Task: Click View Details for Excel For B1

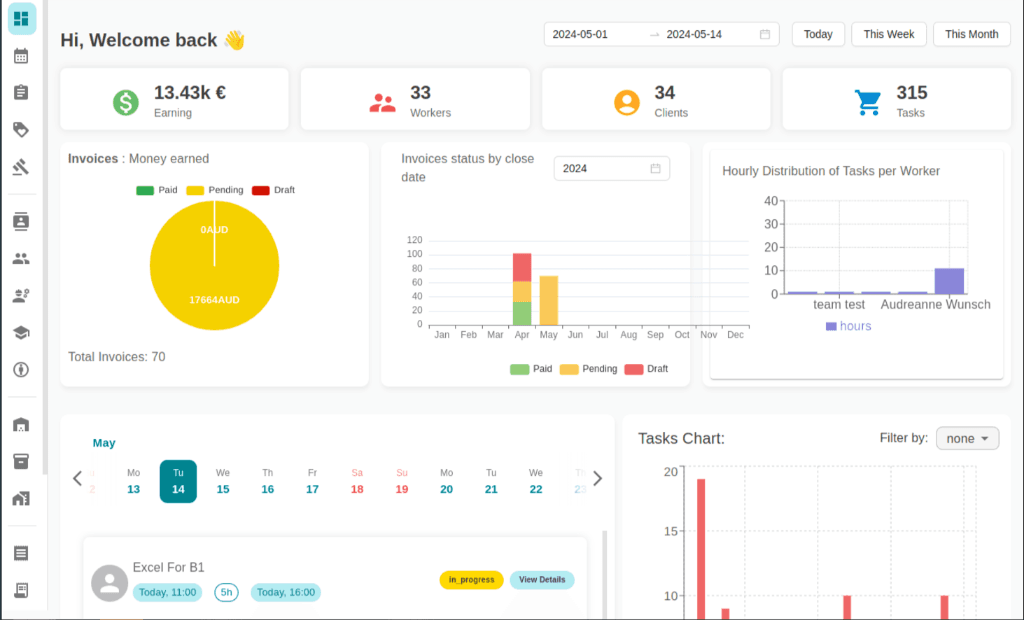Action: (x=542, y=580)
